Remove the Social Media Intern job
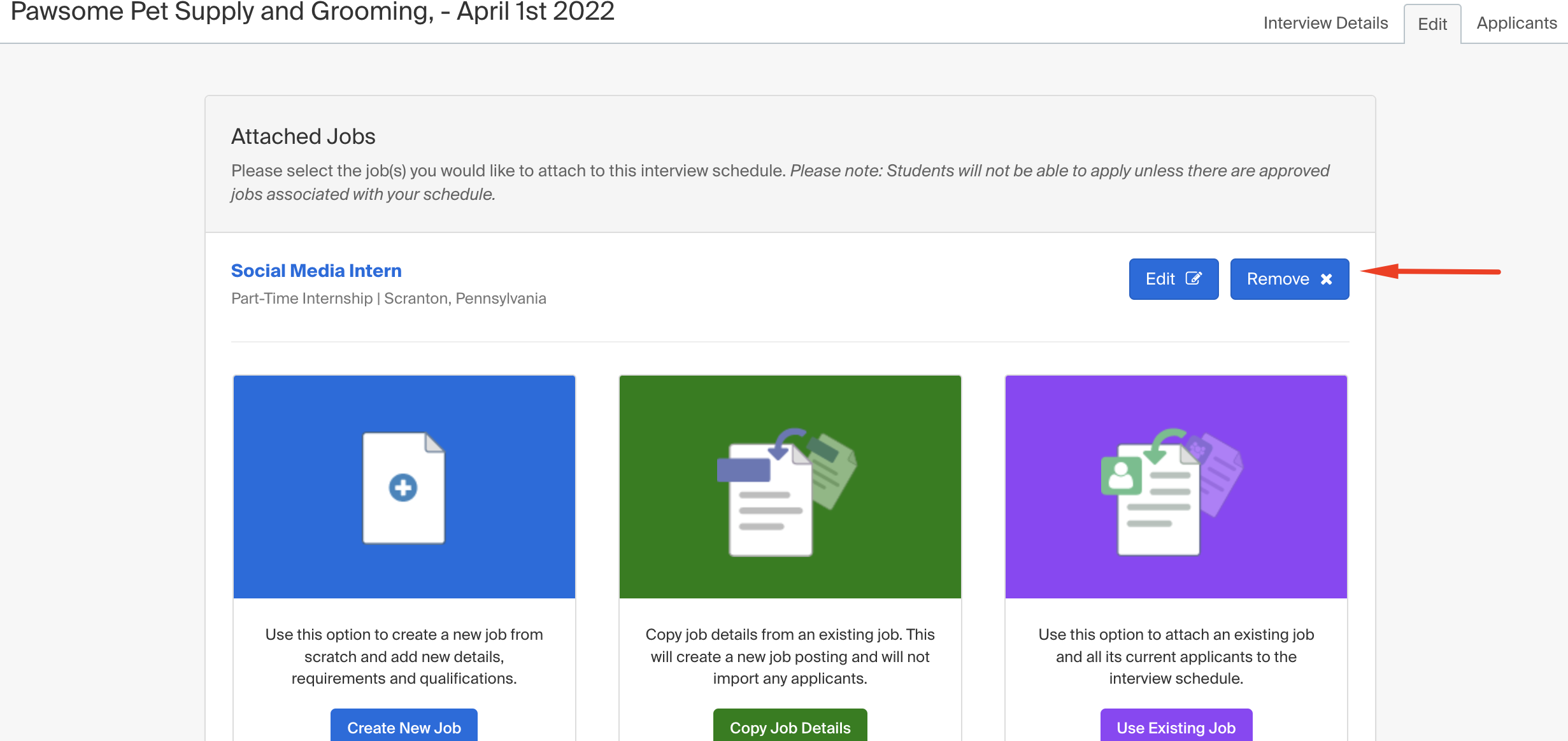1568x741 pixels. [x=1290, y=279]
